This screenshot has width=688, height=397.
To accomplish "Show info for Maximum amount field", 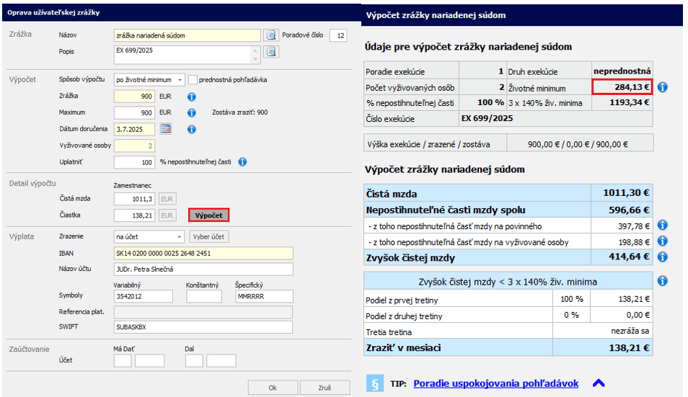I will click(192, 113).
